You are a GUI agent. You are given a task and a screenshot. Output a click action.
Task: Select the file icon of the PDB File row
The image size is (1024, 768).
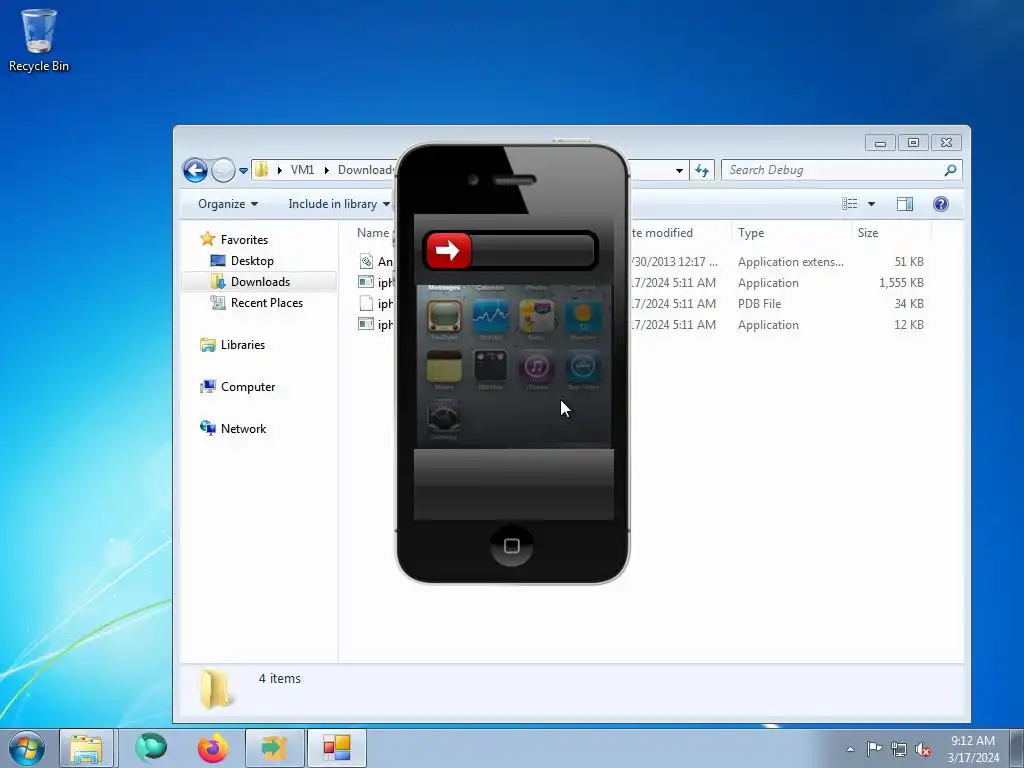click(x=366, y=304)
